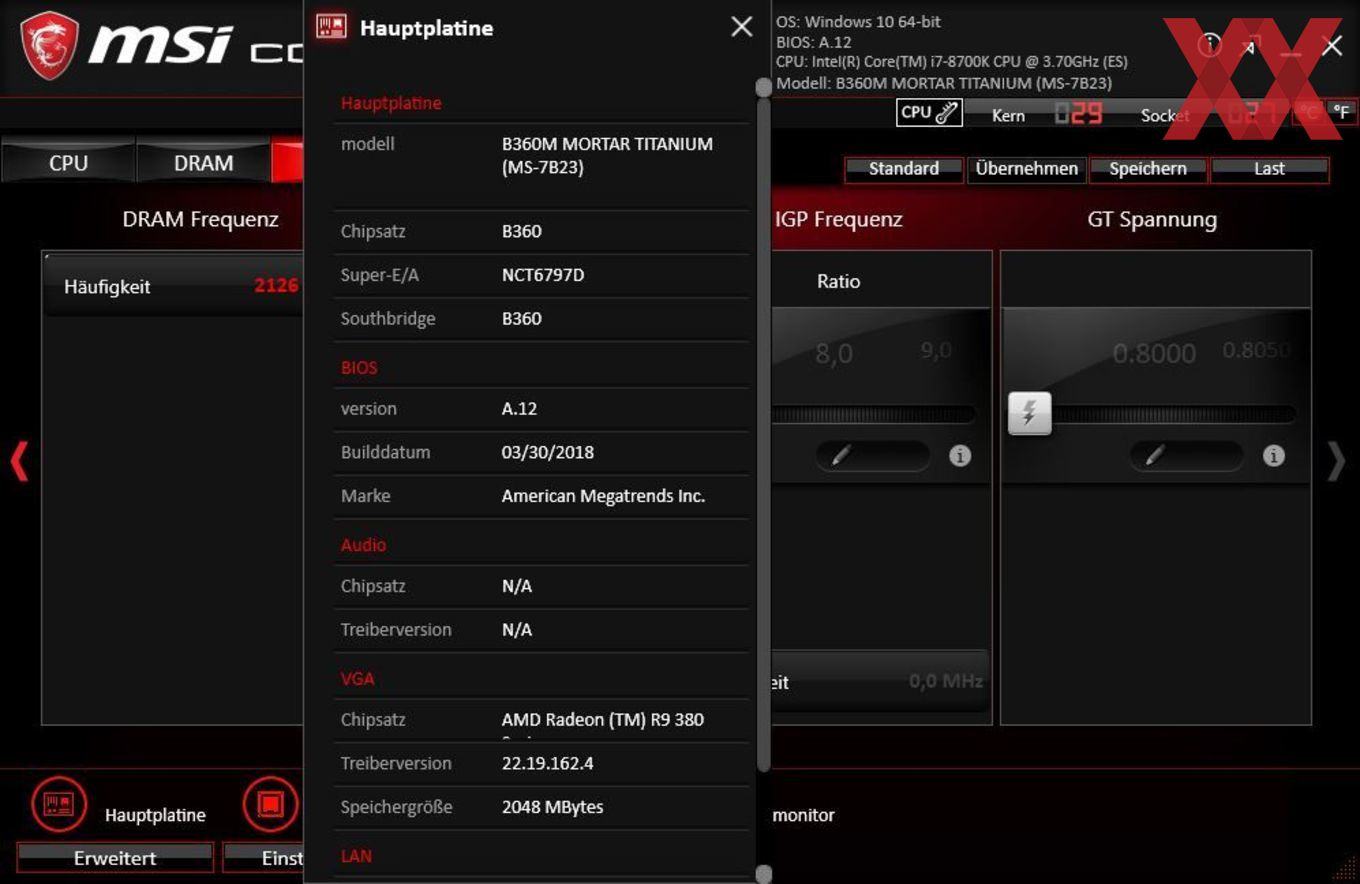The height and width of the screenshot is (884, 1360).
Task: Click the Häufigkeit row in DRAM Frequenz
Action: coord(173,286)
